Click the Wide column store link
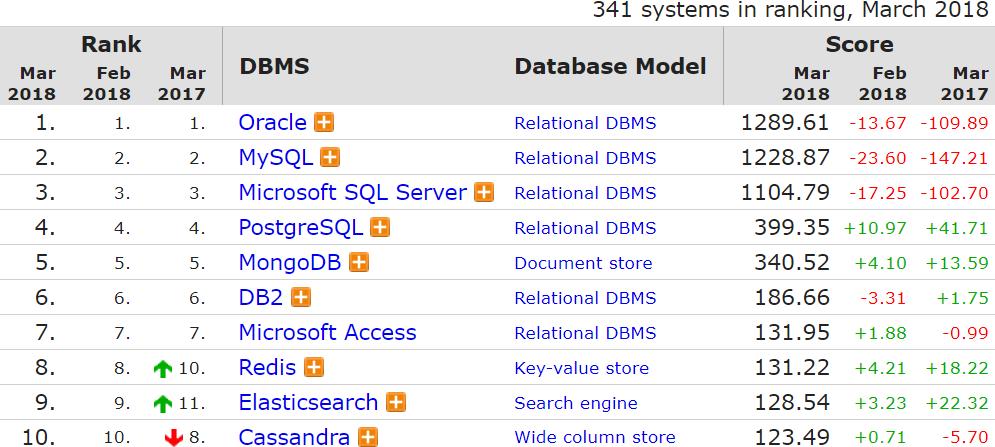This screenshot has height=447, width=995. point(595,437)
